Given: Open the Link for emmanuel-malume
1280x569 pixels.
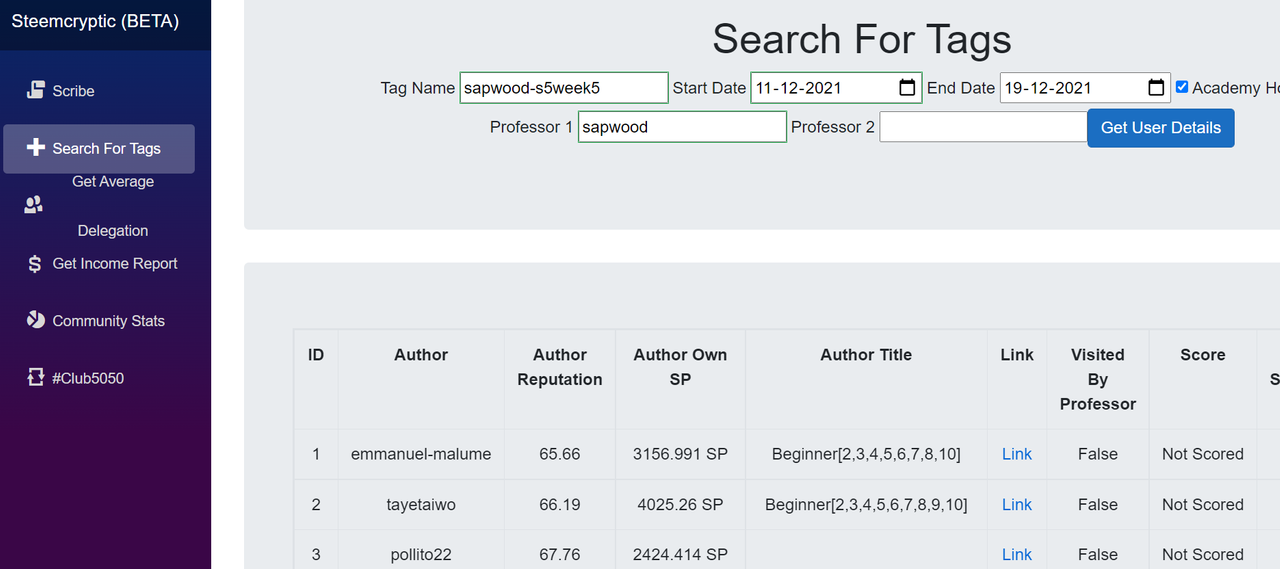Looking at the screenshot, I should (1016, 454).
